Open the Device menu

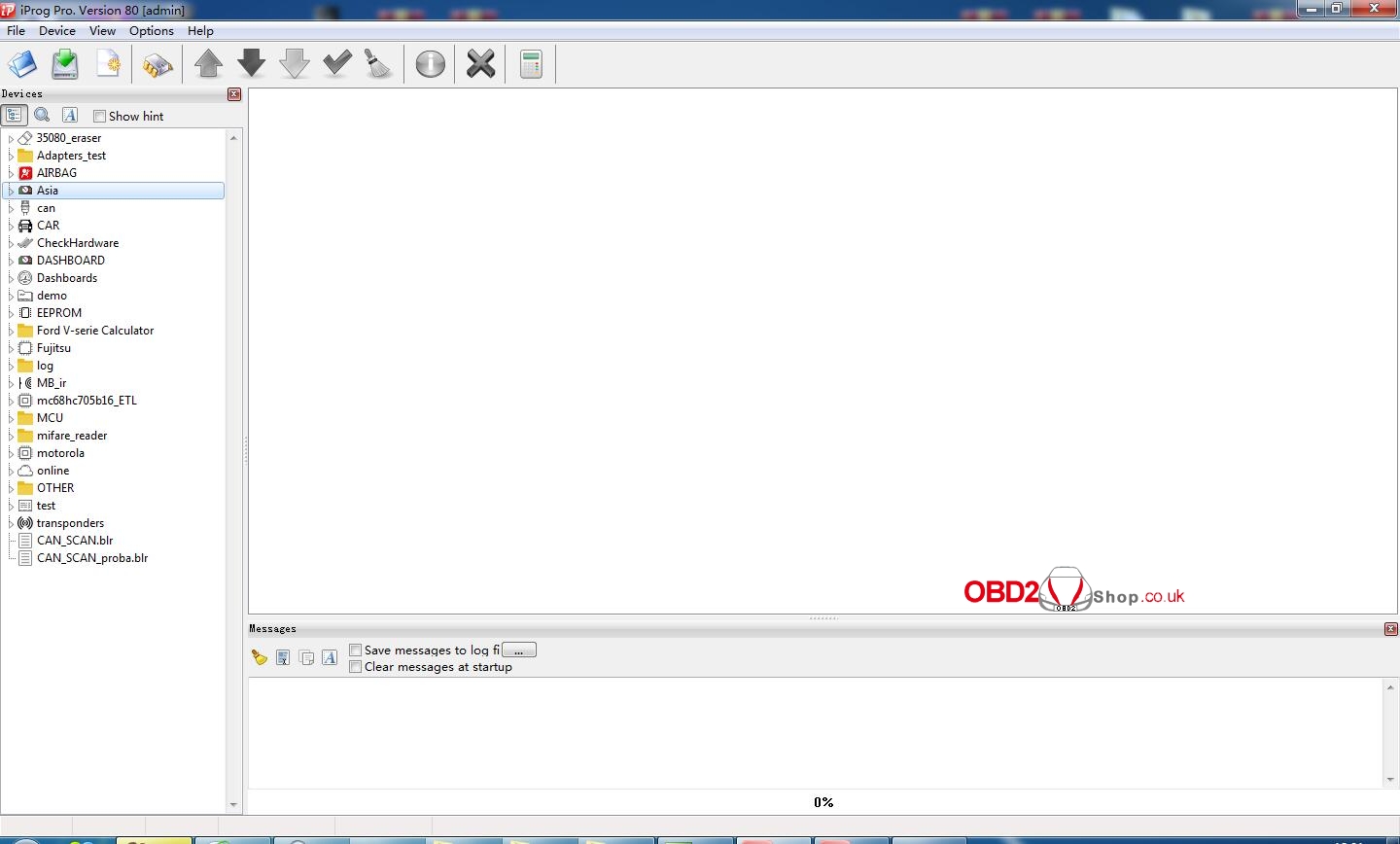pyautogui.click(x=56, y=31)
